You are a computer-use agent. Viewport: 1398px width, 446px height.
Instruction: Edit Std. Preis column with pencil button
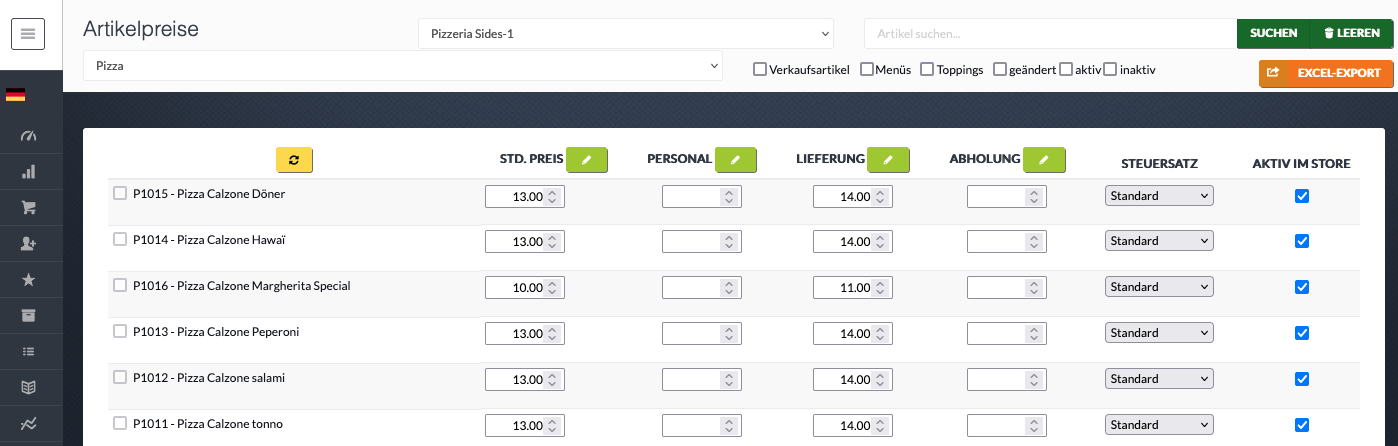587,160
